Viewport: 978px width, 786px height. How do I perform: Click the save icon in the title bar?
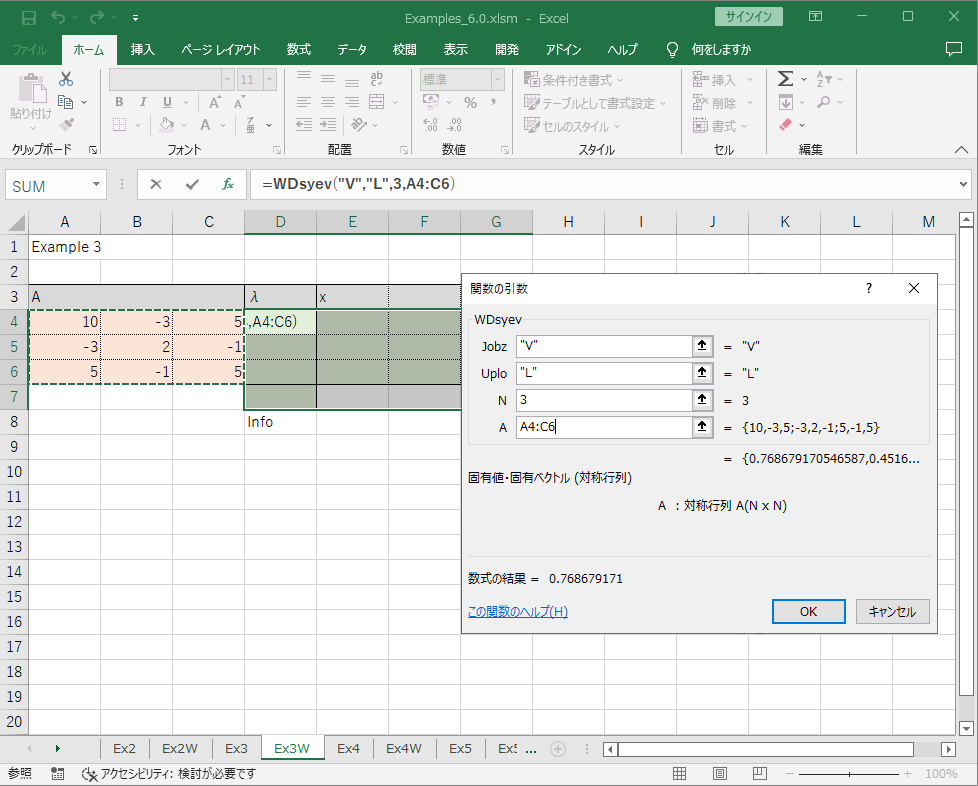click(29, 17)
